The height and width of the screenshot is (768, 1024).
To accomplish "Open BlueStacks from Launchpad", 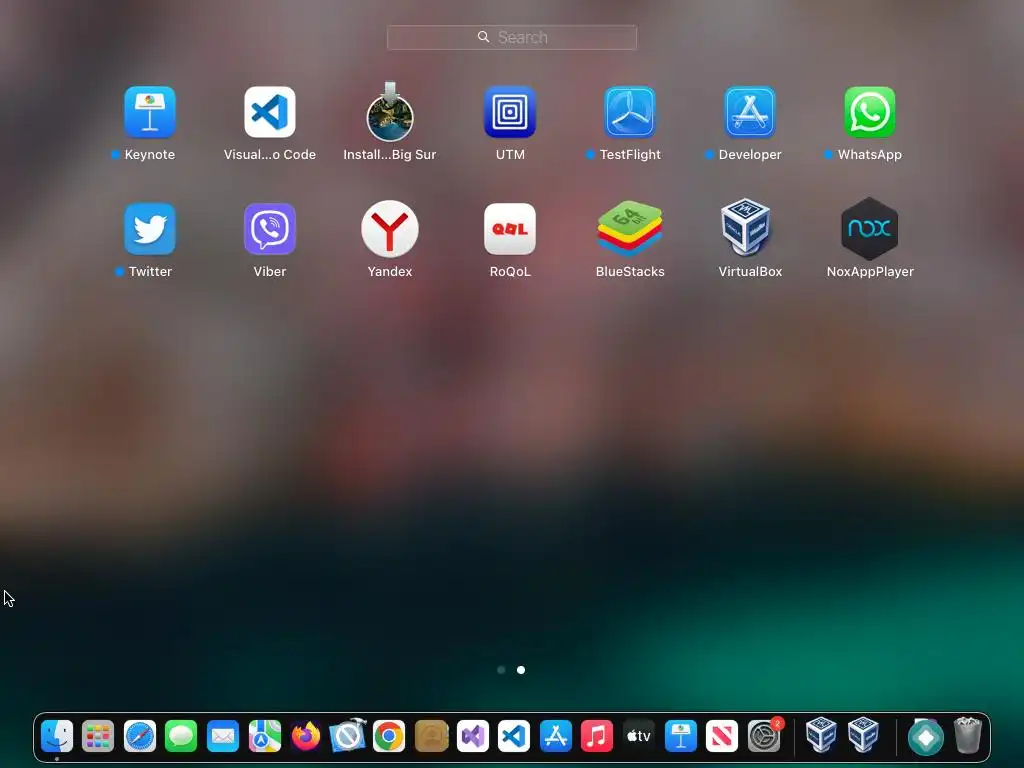I will [x=630, y=228].
